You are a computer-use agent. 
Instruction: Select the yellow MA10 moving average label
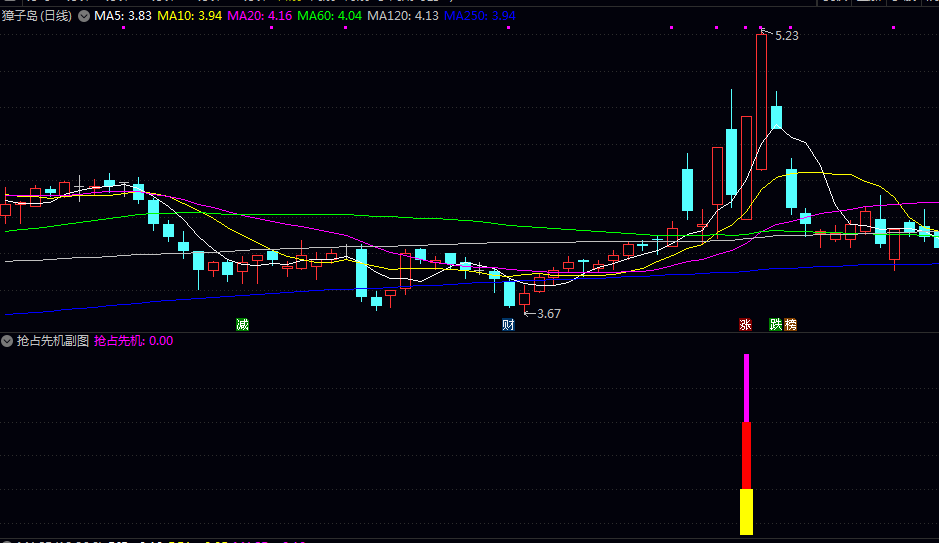tap(190, 16)
